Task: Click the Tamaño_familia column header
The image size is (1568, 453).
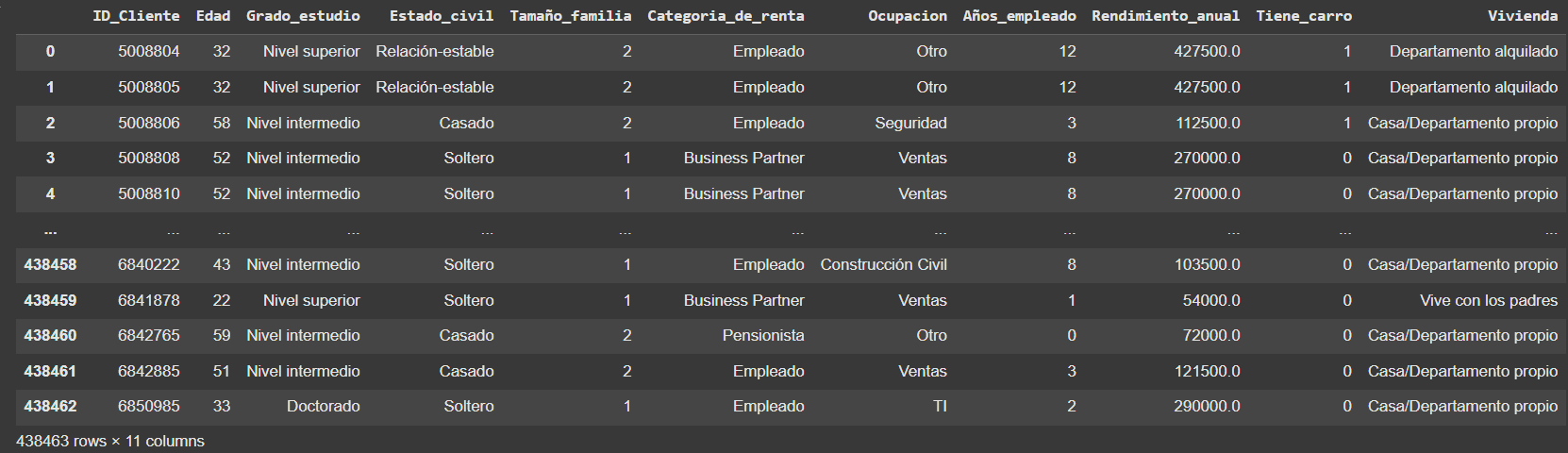Action: coord(571,16)
